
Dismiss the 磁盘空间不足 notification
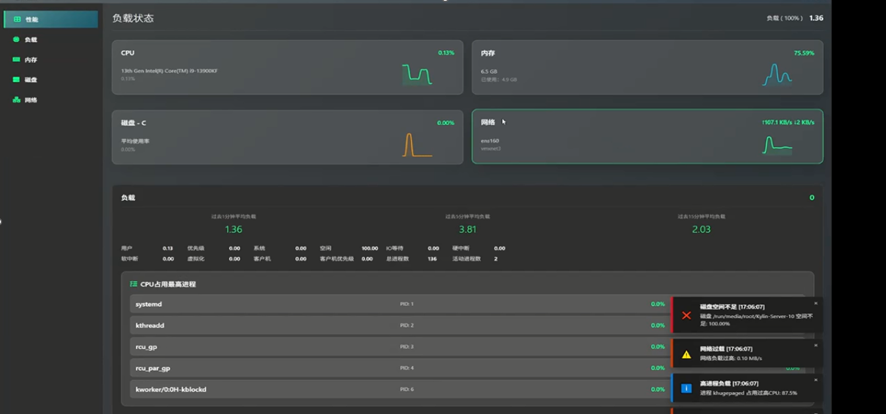coord(815,303)
